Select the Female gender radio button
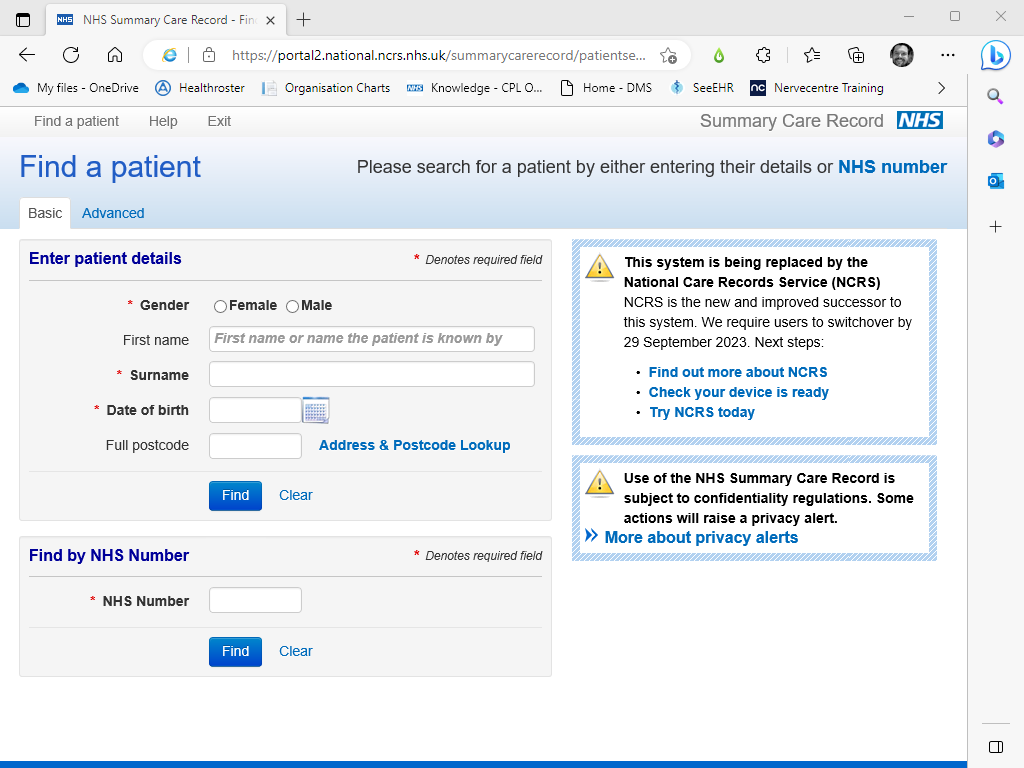This screenshot has height=768, width=1024. pos(220,306)
